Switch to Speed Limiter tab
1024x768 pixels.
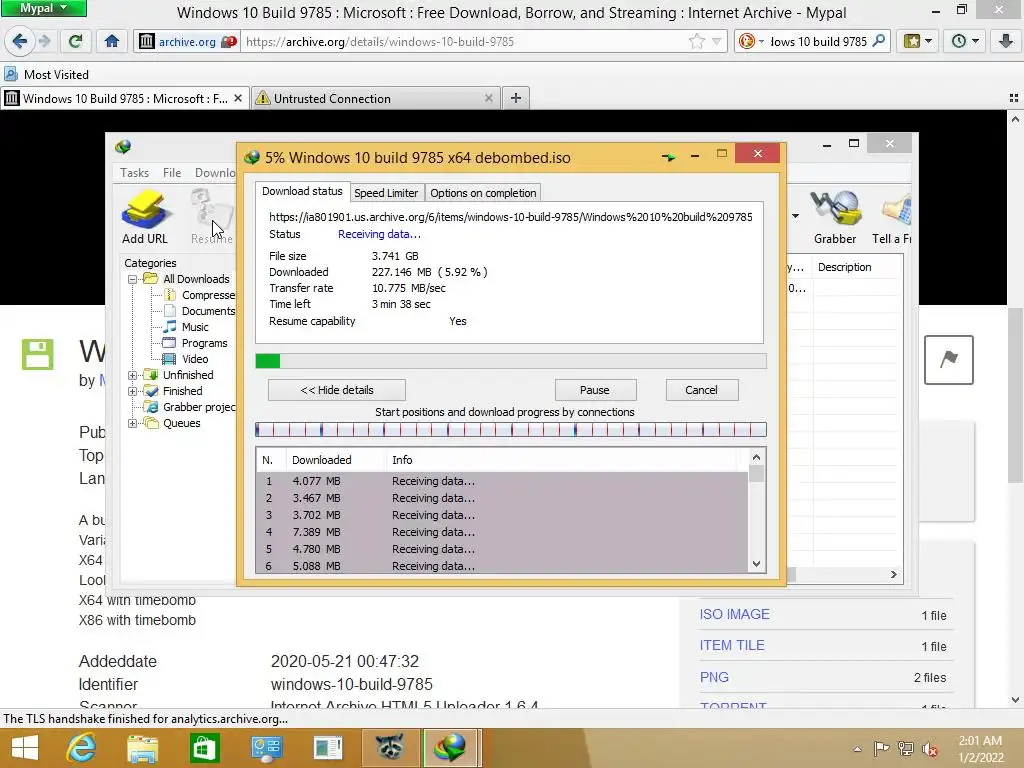click(386, 193)
